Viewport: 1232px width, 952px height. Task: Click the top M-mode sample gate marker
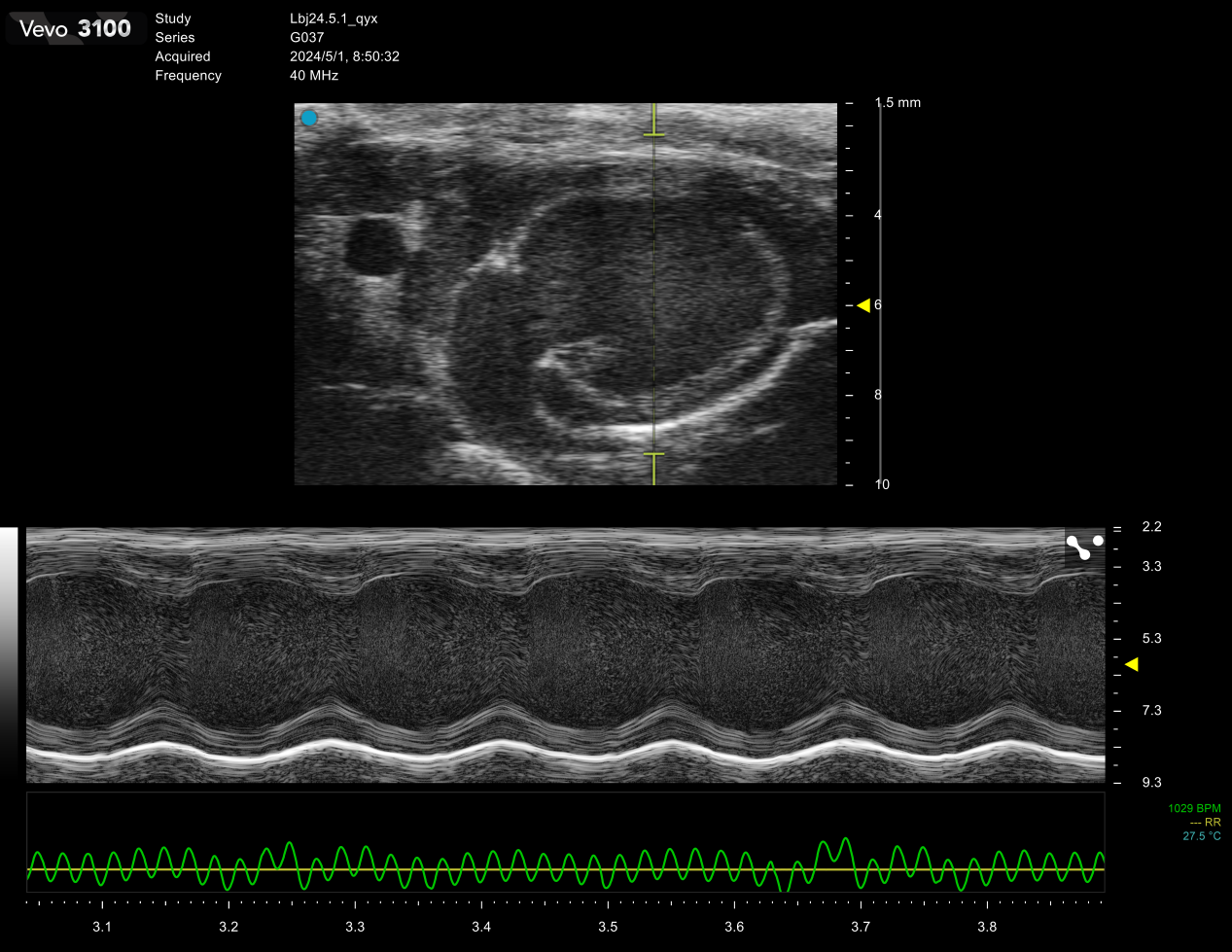653,134
